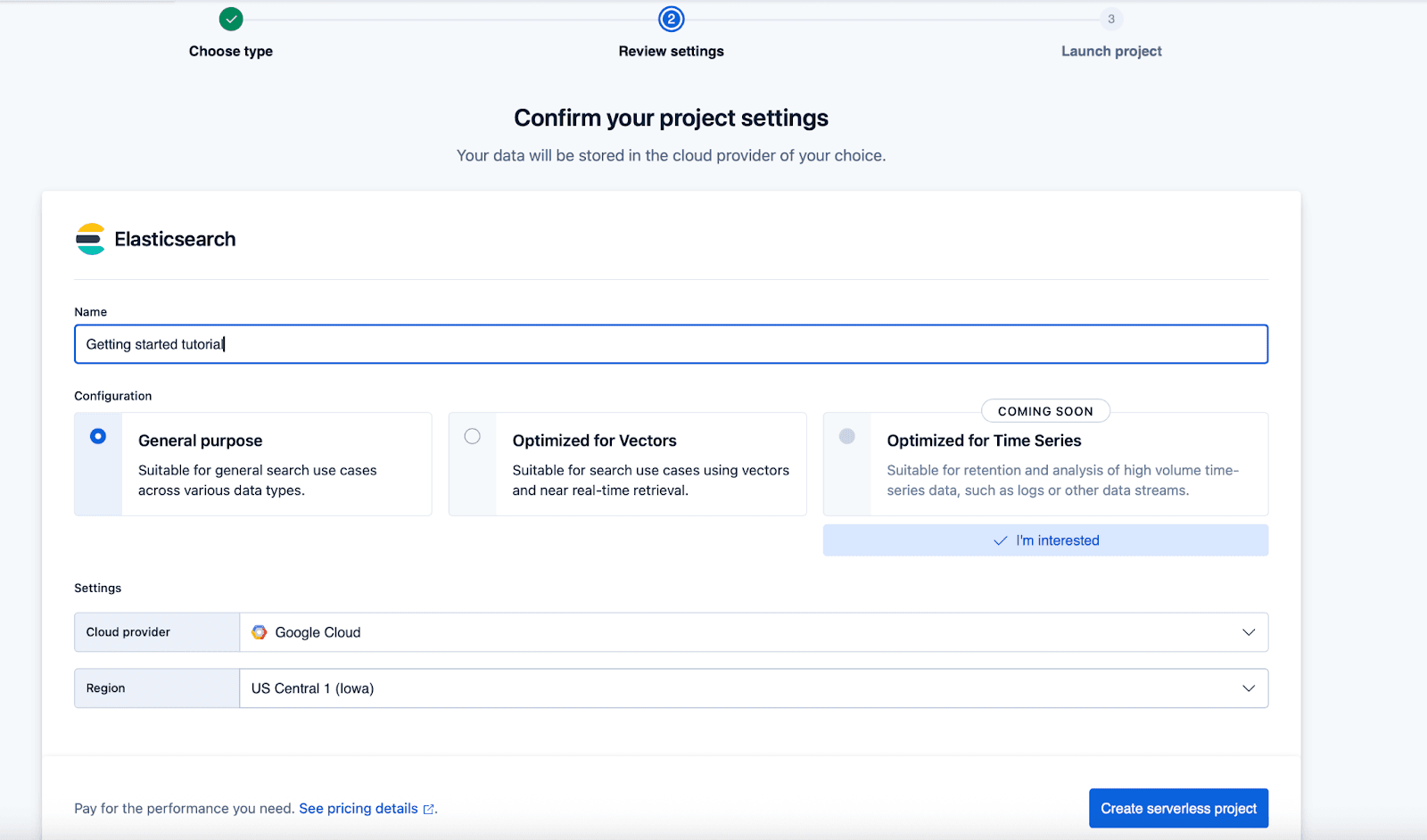Screen dimensions: 1427x840
Task: Click the Google Cloud provider icon
Action: click(x=259, y=632)
